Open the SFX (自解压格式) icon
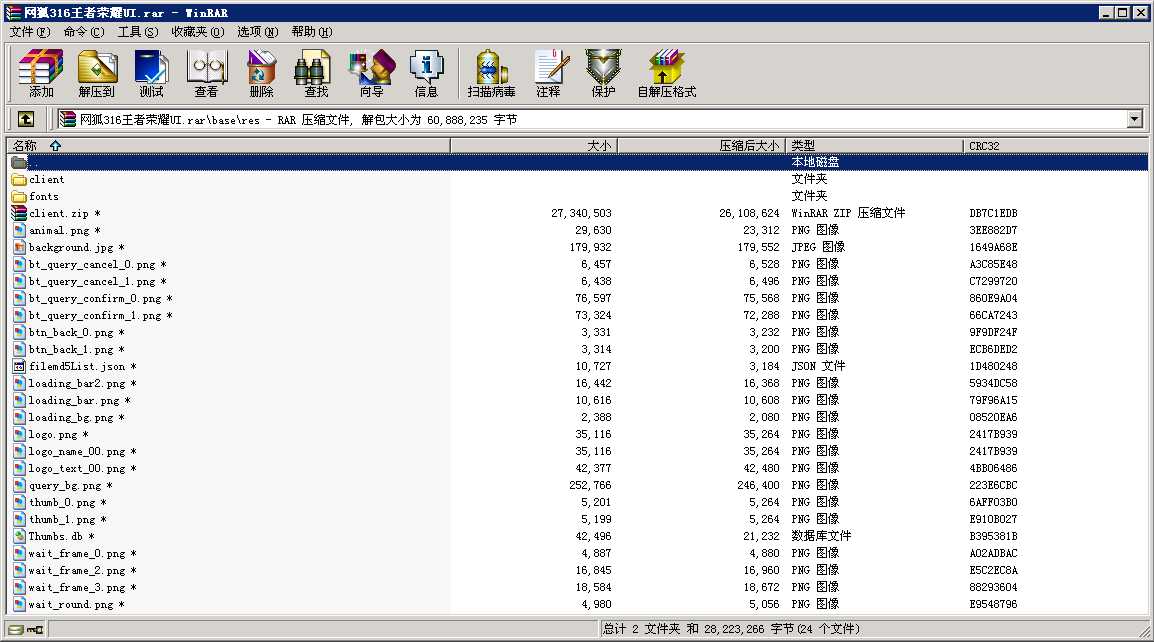 coord(667,74)
